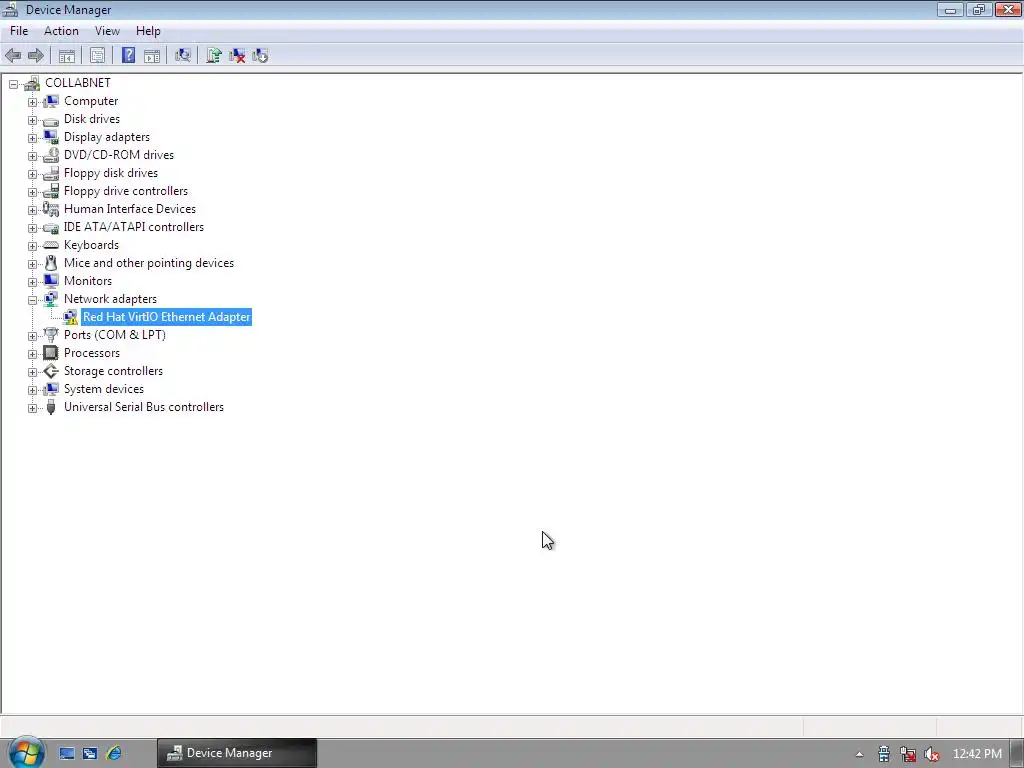Click the Forward arrow toolbar icon

pyautogui.click(x=36, y=56)
